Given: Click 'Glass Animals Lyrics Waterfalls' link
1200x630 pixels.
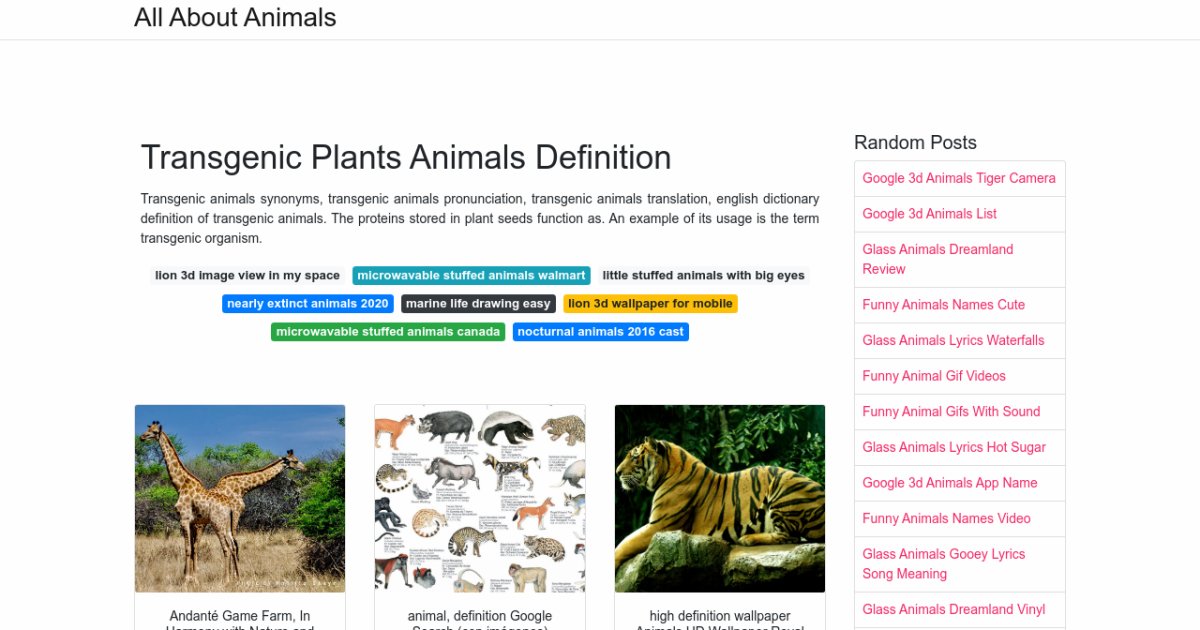Looking at the screenshot, I should (x=953, y=341).
